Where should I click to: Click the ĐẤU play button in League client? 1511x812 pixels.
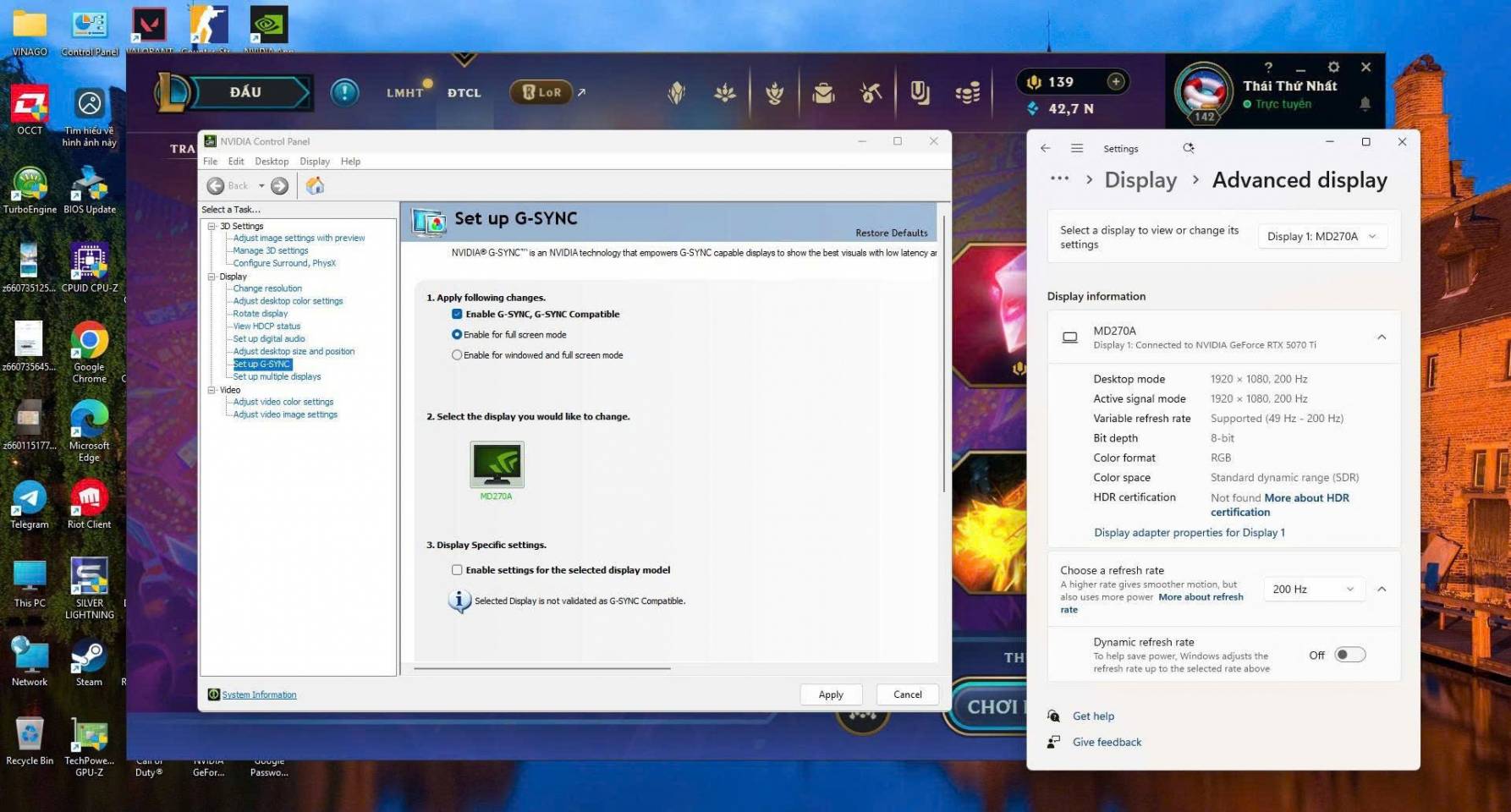point(245,92)
